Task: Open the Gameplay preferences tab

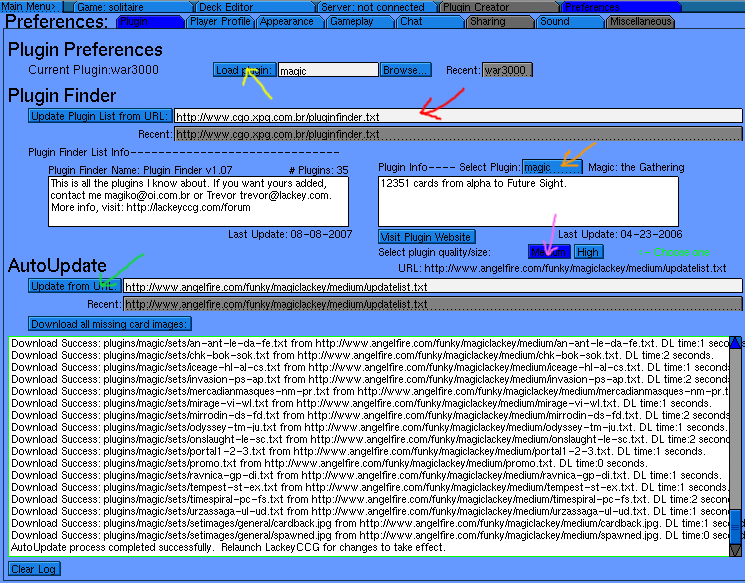Action: pyautogui.click(x=354, y=21)
